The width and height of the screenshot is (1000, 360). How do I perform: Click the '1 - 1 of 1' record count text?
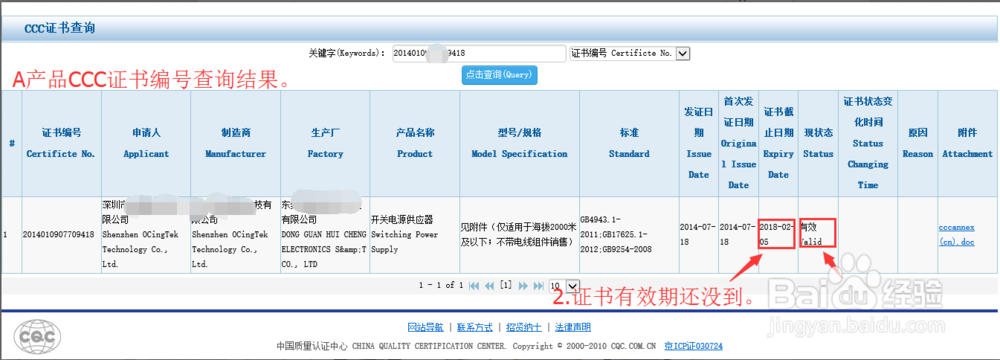click(441, 285)
